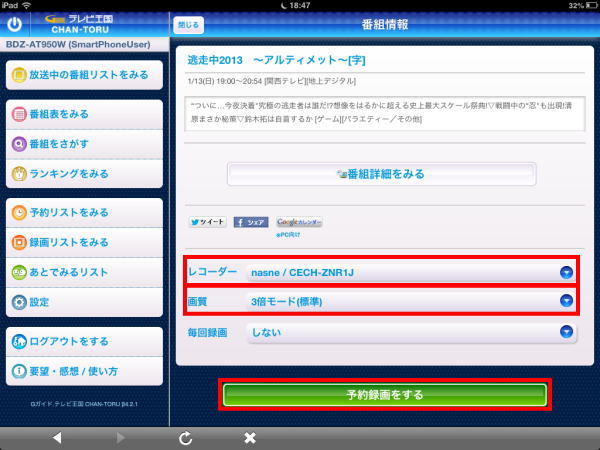The image size is (600, 450).
Task: Open the 毎回録画 dropdown showing しない
Action: (412, 332)
